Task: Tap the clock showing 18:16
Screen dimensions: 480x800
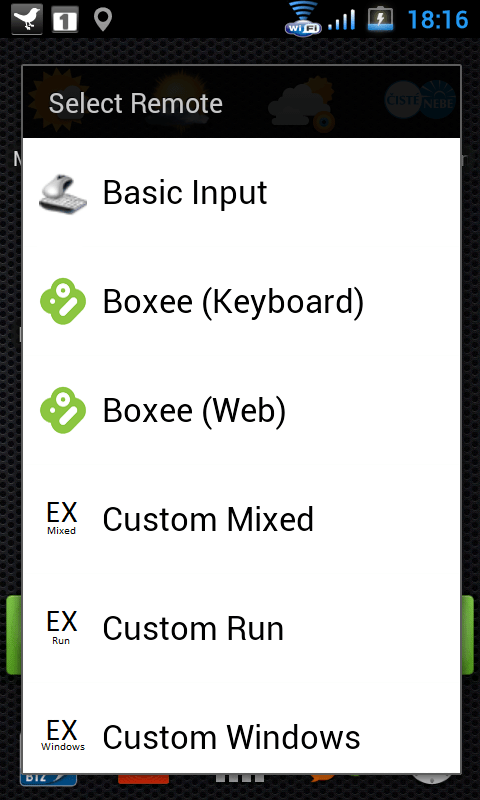Action: pos(438,20)
